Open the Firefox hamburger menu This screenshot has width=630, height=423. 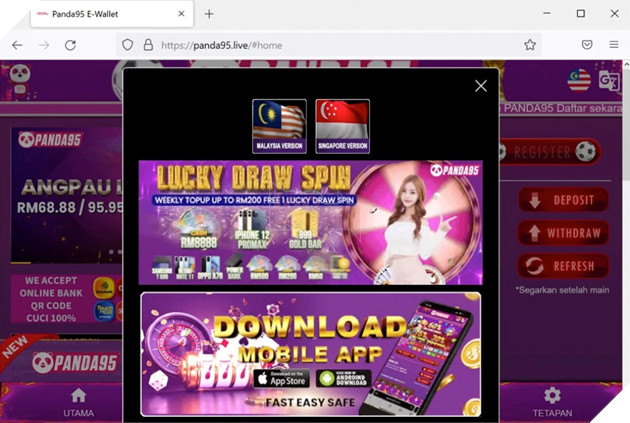(x=613, y=45)
